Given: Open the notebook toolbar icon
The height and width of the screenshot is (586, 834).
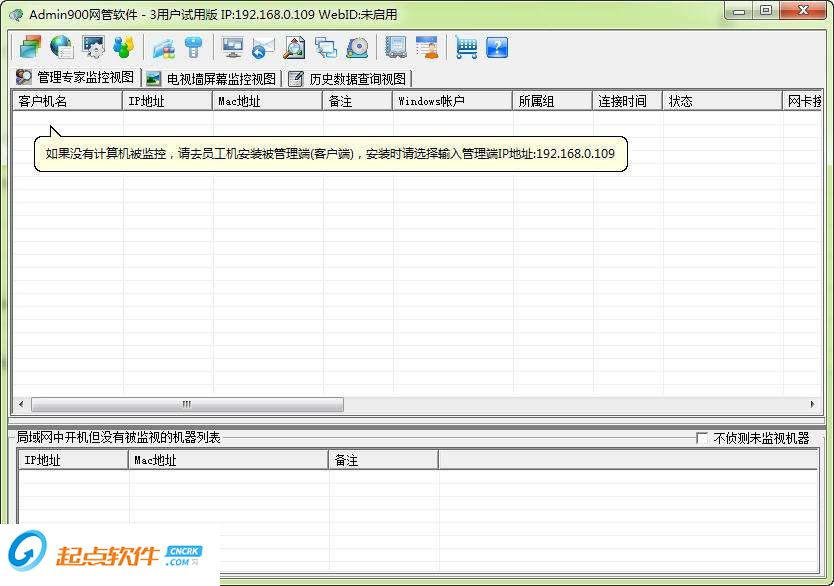Looking at the screenshot, I should (x=396, y=47).
